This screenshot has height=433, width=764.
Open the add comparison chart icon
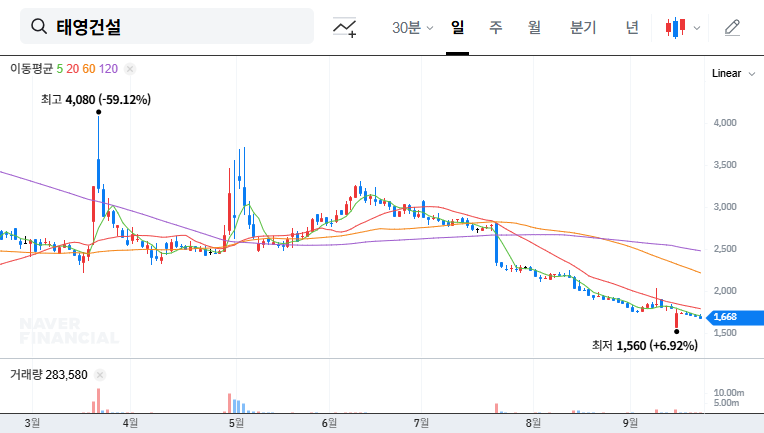pyautogui.click(x=345, y=27)
